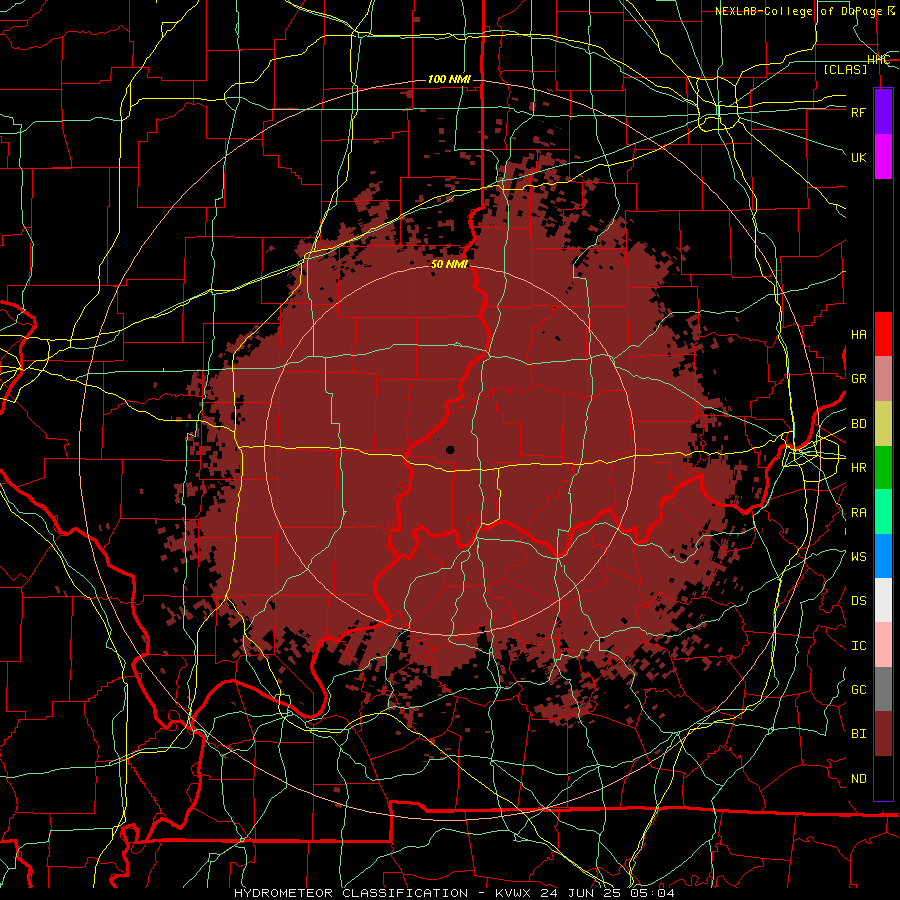Viewport: 900px width, 900px height.
Task: Click the [CLAS] units label
Action: pyautogui.click(x=845, y=69)
